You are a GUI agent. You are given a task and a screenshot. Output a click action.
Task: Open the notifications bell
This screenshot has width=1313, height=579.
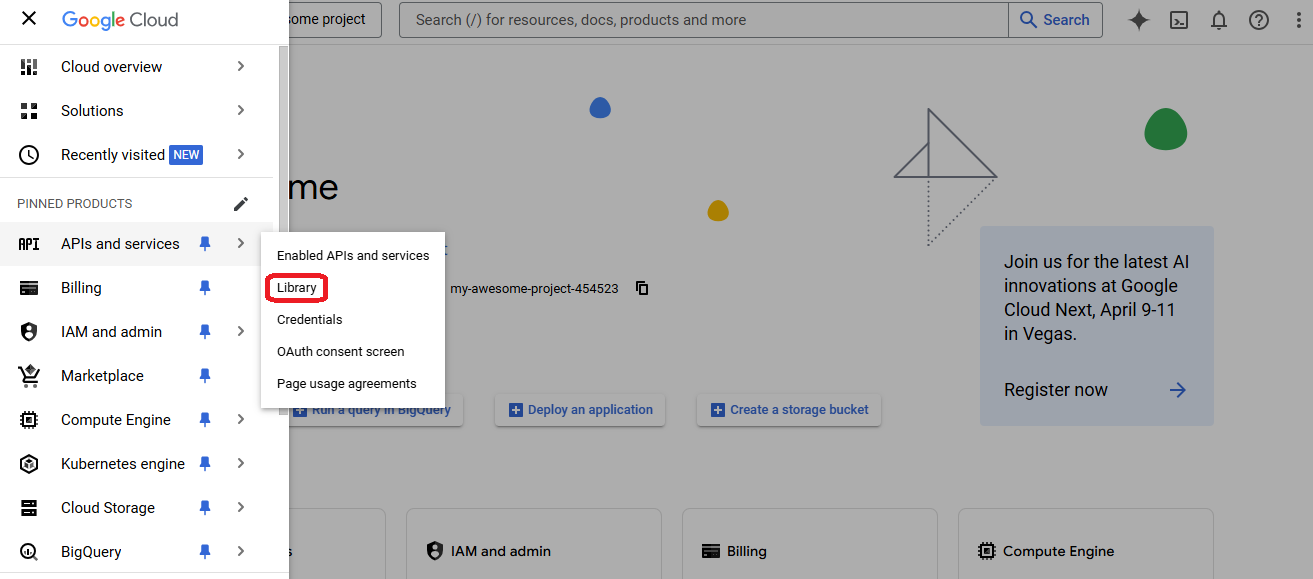pyautogui.click(x=1218, y=20)
